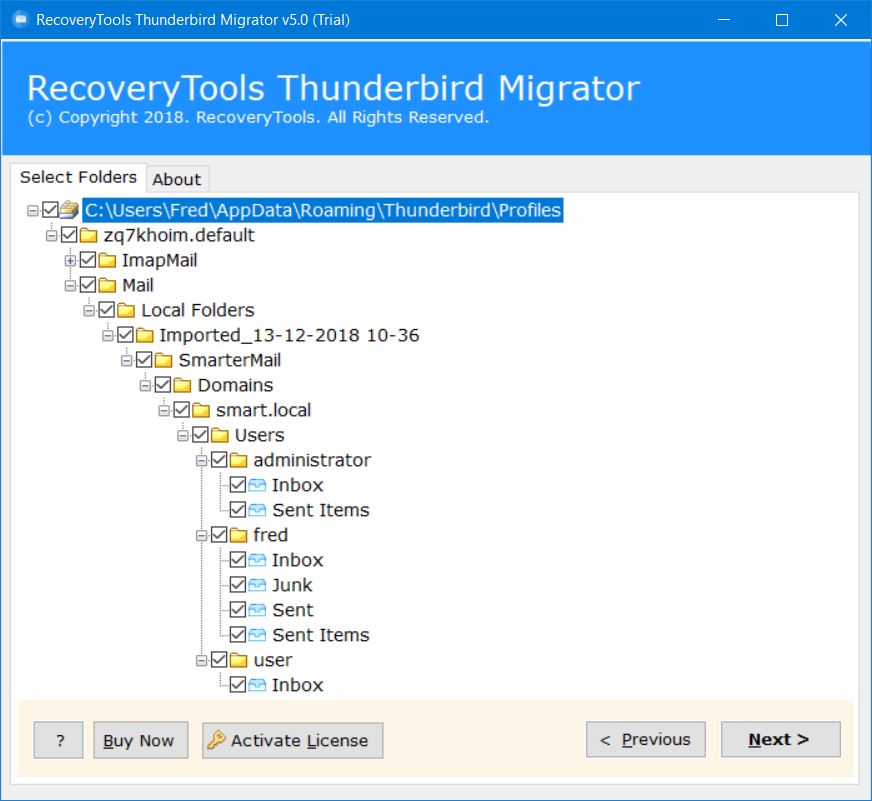The image size is (872, 801).
Task: Maximize the Thunderbird Migrator window
Action: [782, 20]
